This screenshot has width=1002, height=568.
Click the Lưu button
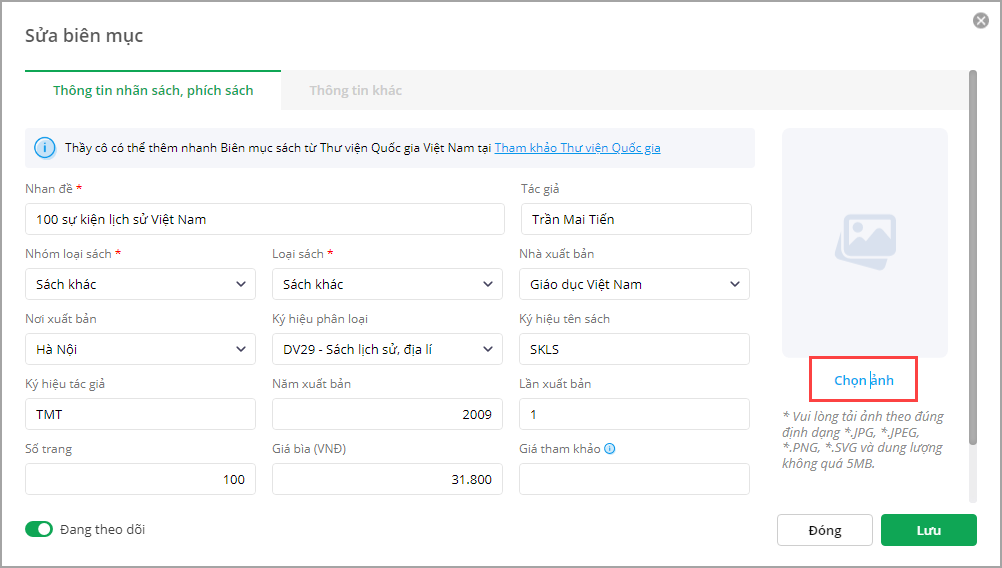[928, 530]
